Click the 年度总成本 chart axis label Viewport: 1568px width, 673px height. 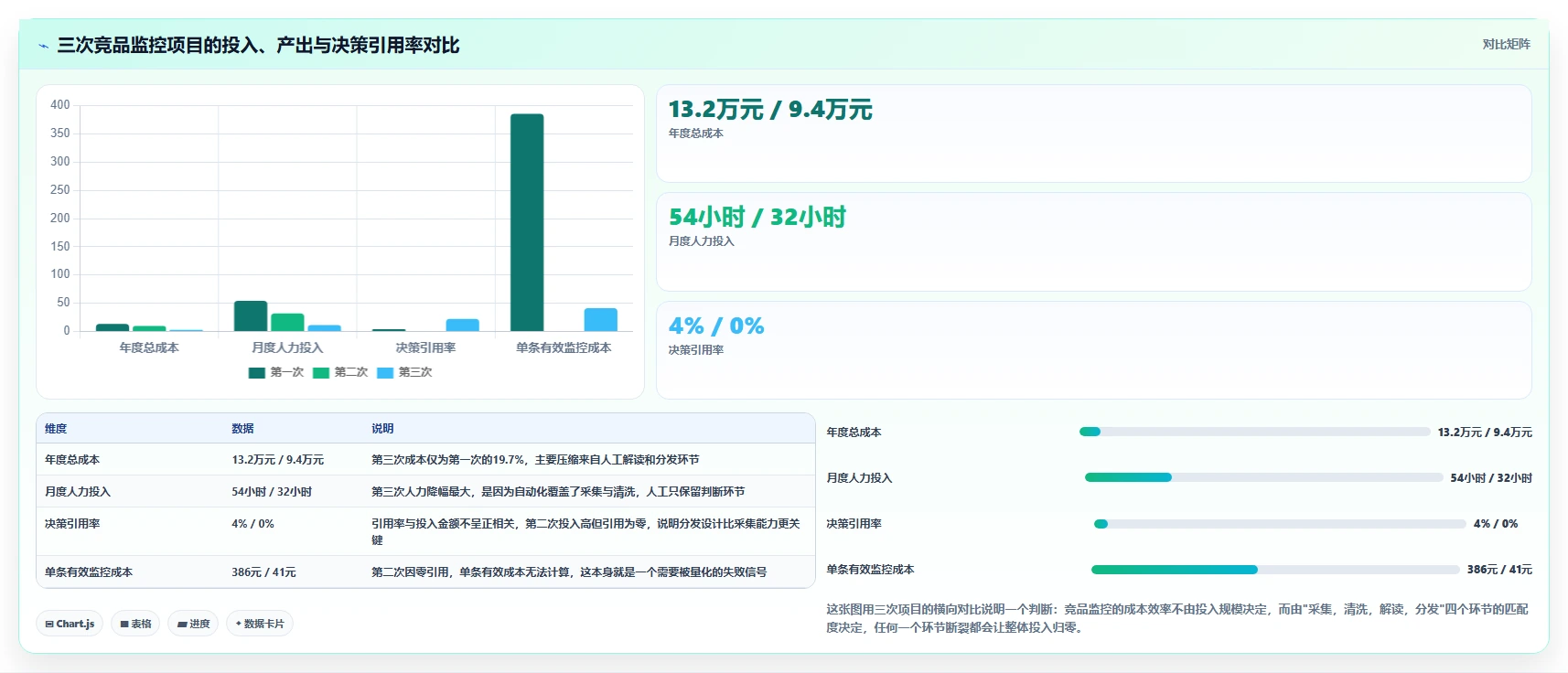point(149,347)
